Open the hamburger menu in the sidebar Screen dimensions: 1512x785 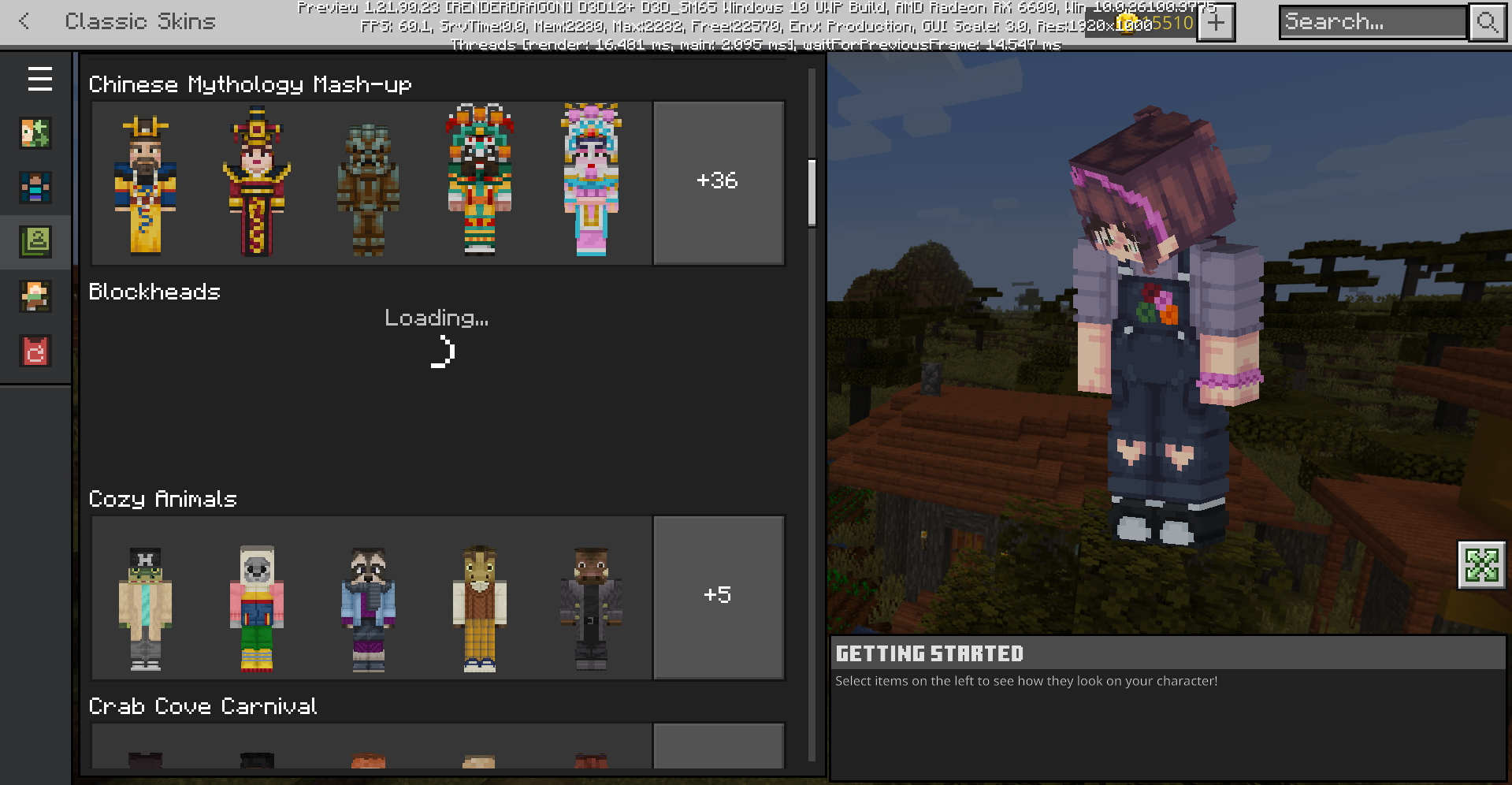39,79
